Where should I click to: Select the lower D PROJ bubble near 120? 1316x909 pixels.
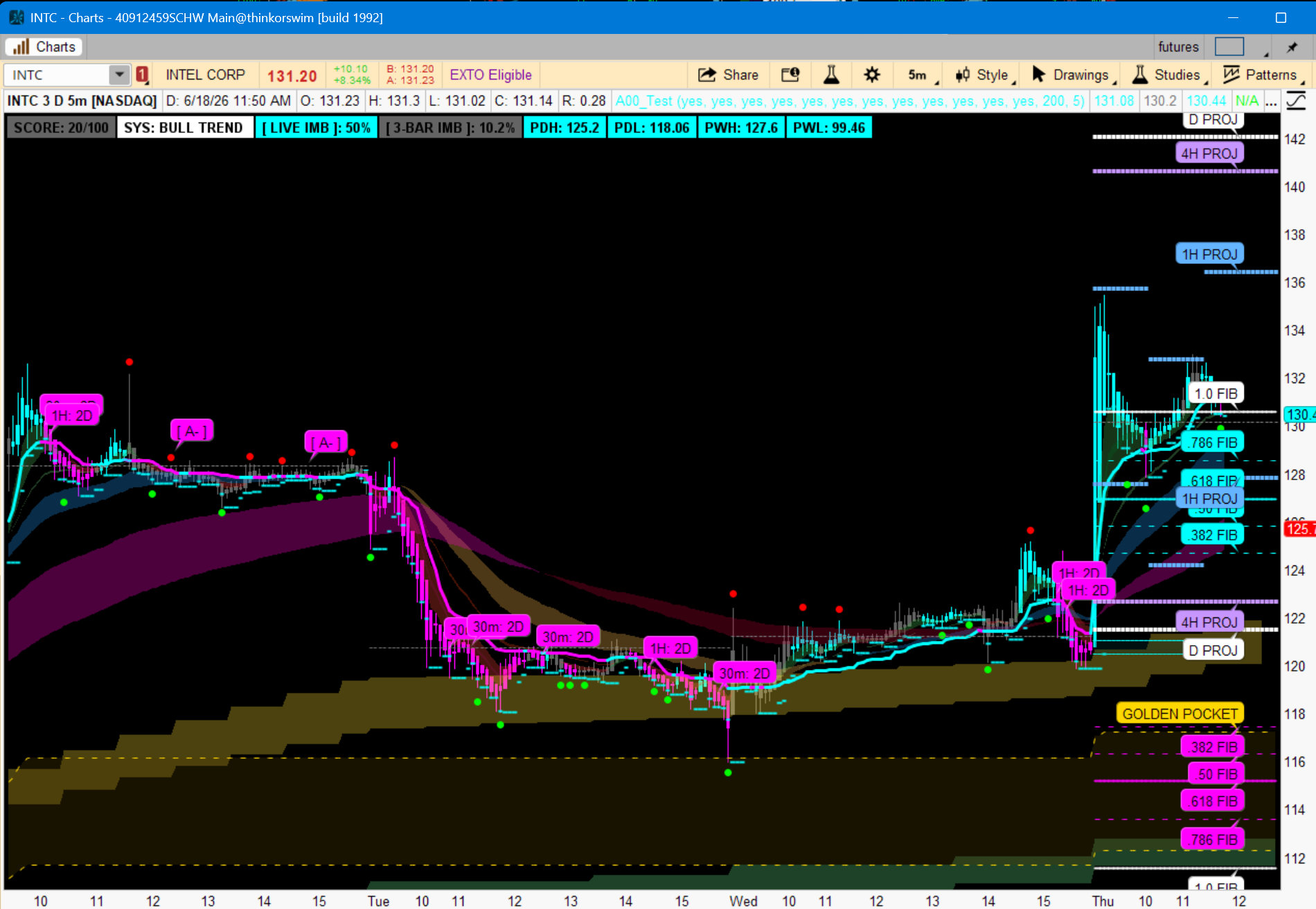pos(1213,651)
